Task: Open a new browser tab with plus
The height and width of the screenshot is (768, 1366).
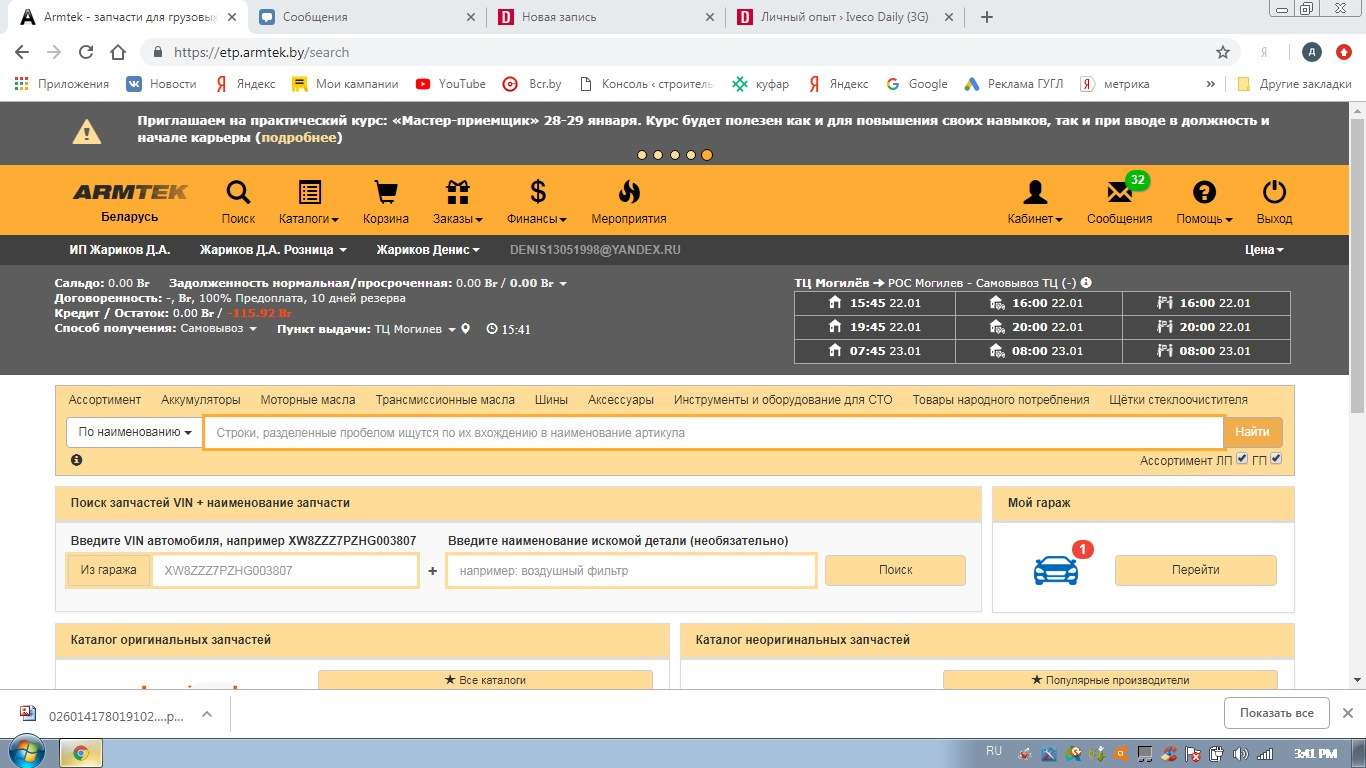Action: point(987,17)
